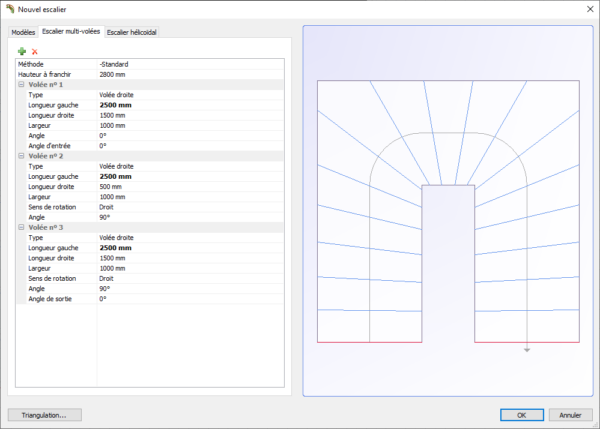Edit Volée n° 2 Longueur droite value
The width and height of the screenshot is (600, 429).
coord(191,187)
